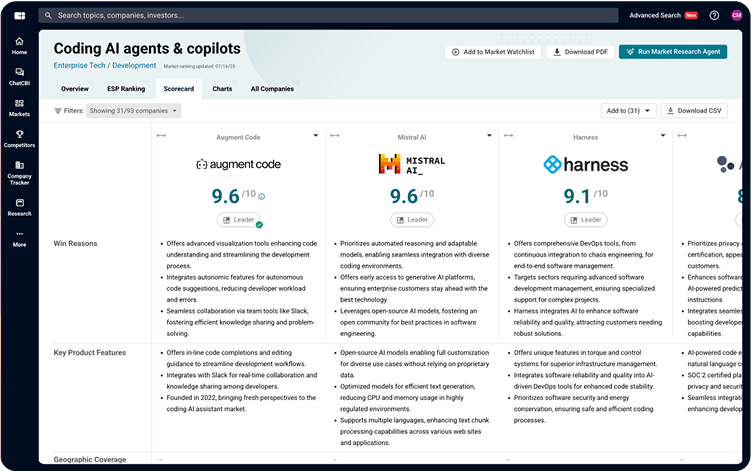Click Run Market Research Agent button
This screenshot has height=471, width=751.
pyautogui.click(x=672, y=51)
